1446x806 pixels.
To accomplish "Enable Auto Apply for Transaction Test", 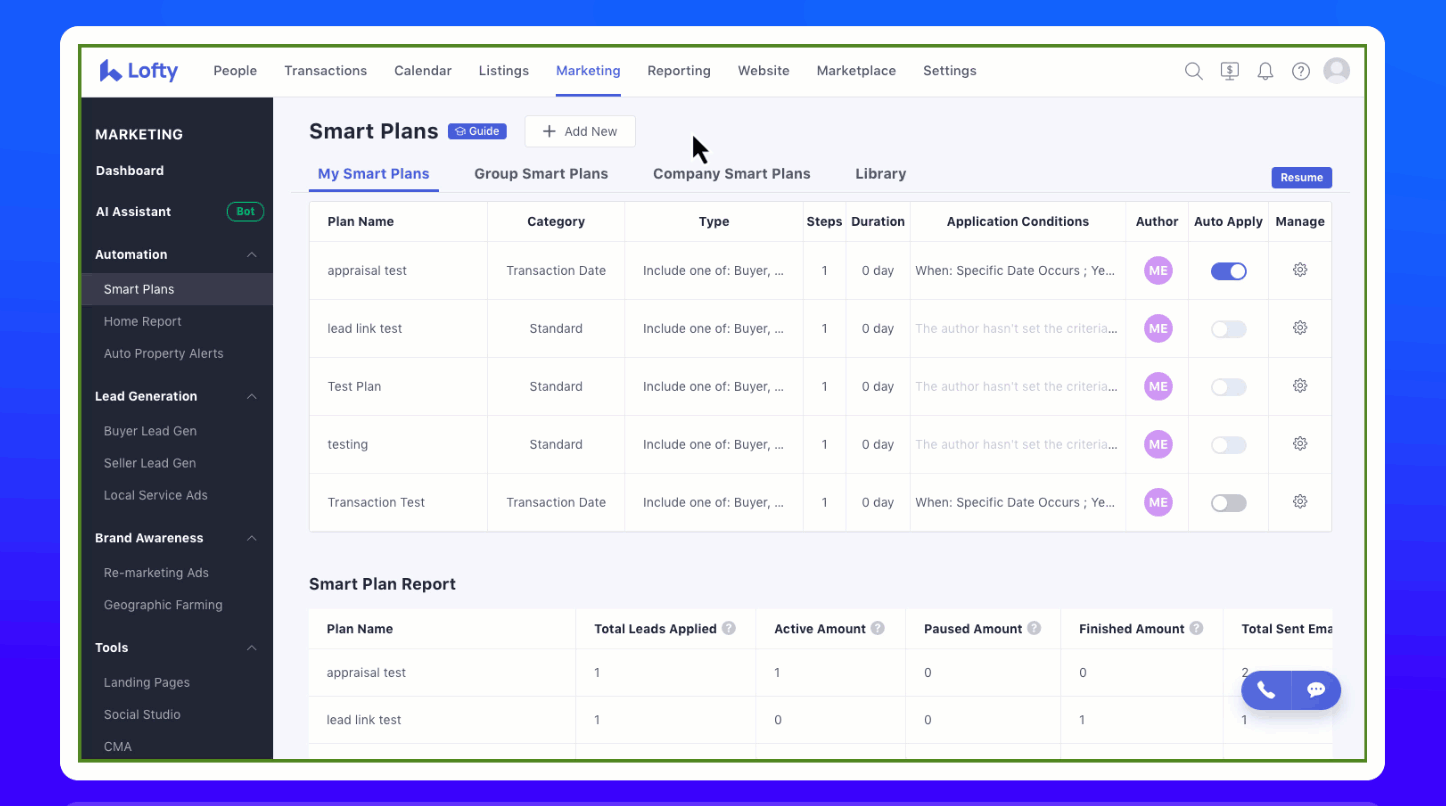I will (1228, 503).
